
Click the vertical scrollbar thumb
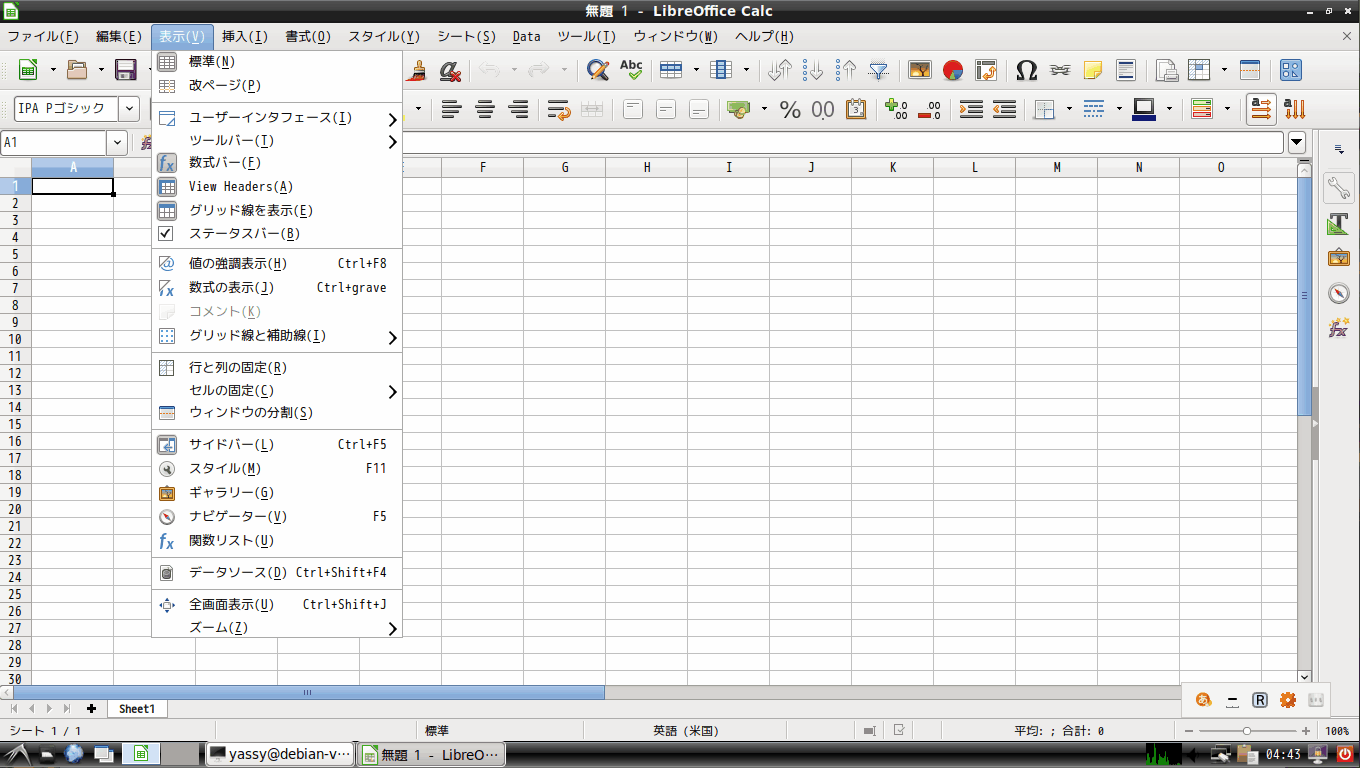point(1304,296)
